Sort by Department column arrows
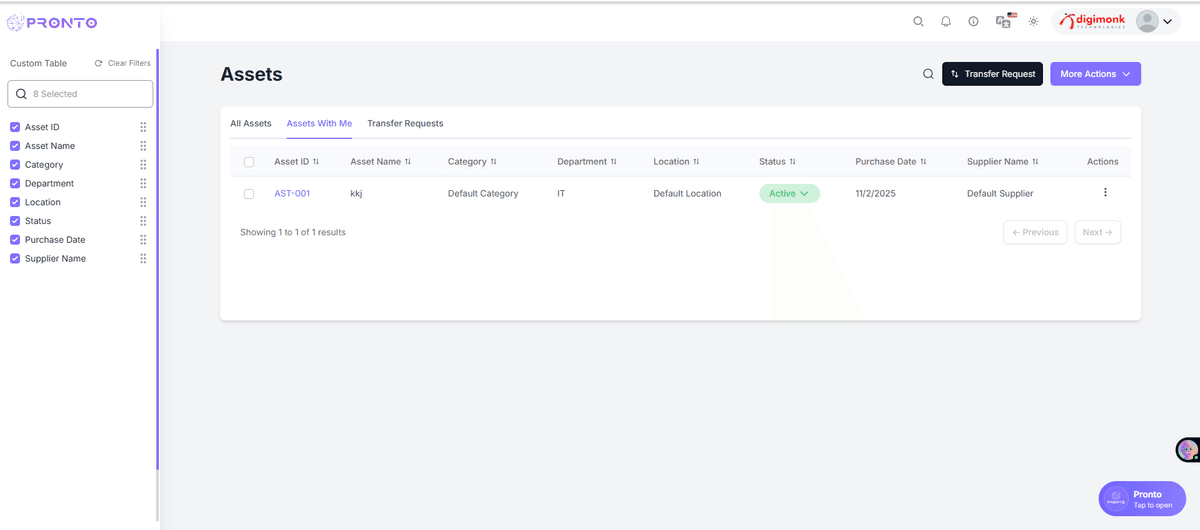The width and height of the screenshot is (1200, 530). pos(614,162)
